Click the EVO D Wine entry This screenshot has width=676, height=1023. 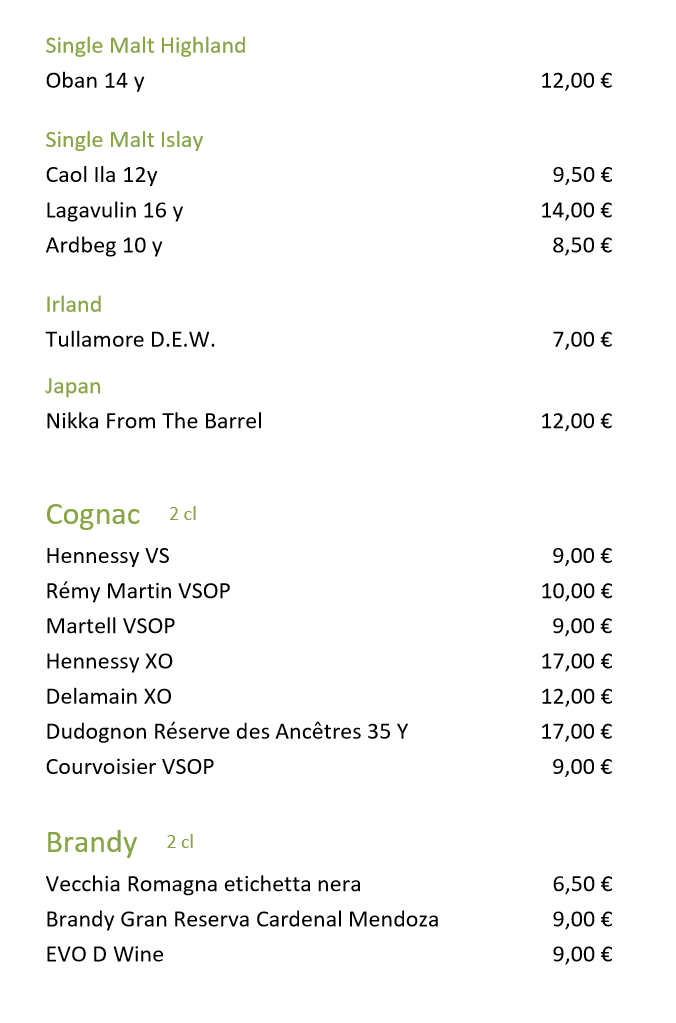104,954
